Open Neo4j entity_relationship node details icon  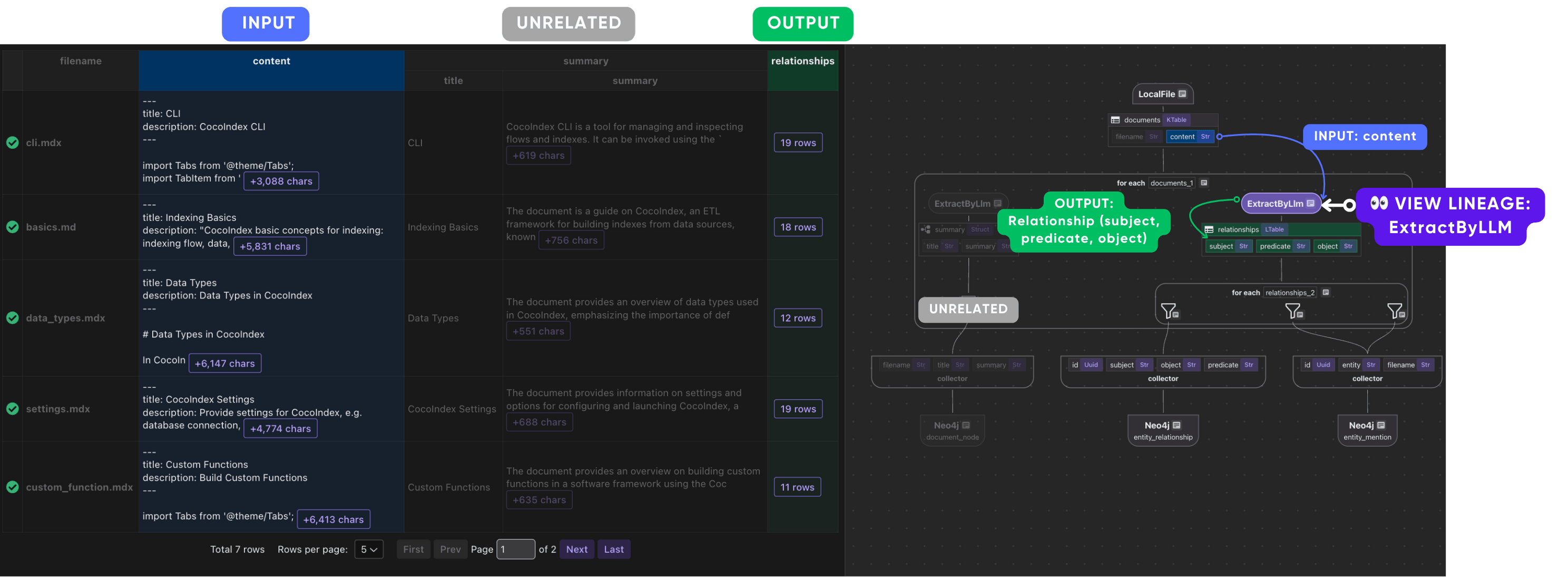coord(1176,425)
